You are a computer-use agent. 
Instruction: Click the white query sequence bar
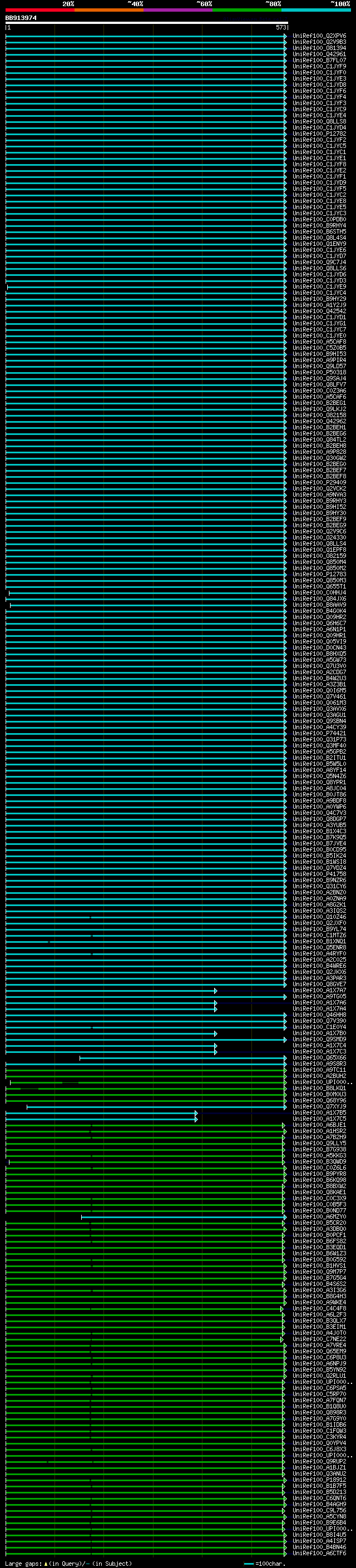pyautogui.click(x=147, y=22)
